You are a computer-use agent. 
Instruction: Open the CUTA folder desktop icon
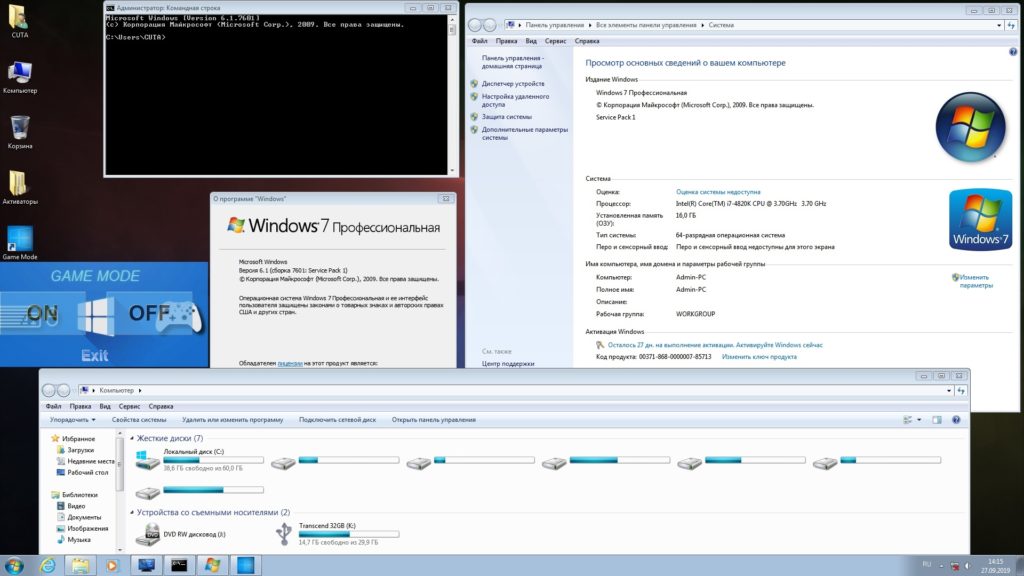[19, 22]
